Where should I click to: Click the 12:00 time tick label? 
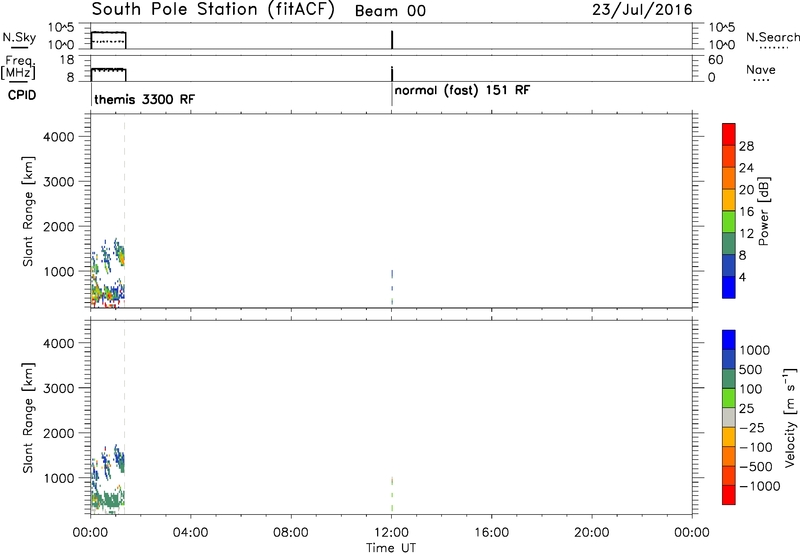point(391,533)
